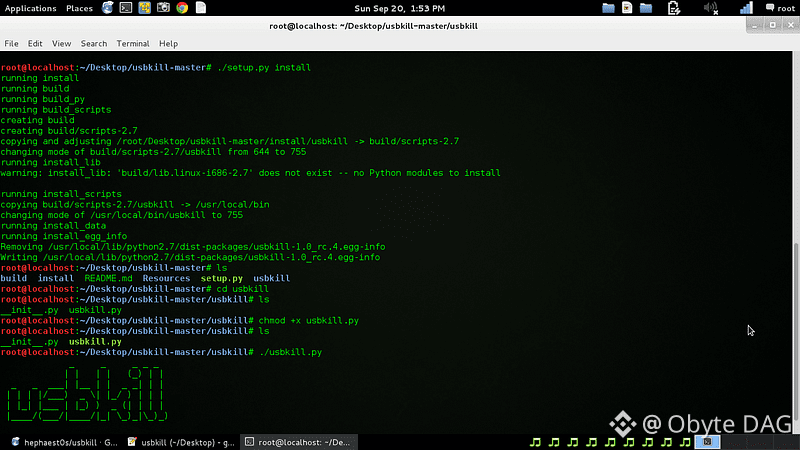
Task: Click setup.py in the ls output
Action: 221,278
